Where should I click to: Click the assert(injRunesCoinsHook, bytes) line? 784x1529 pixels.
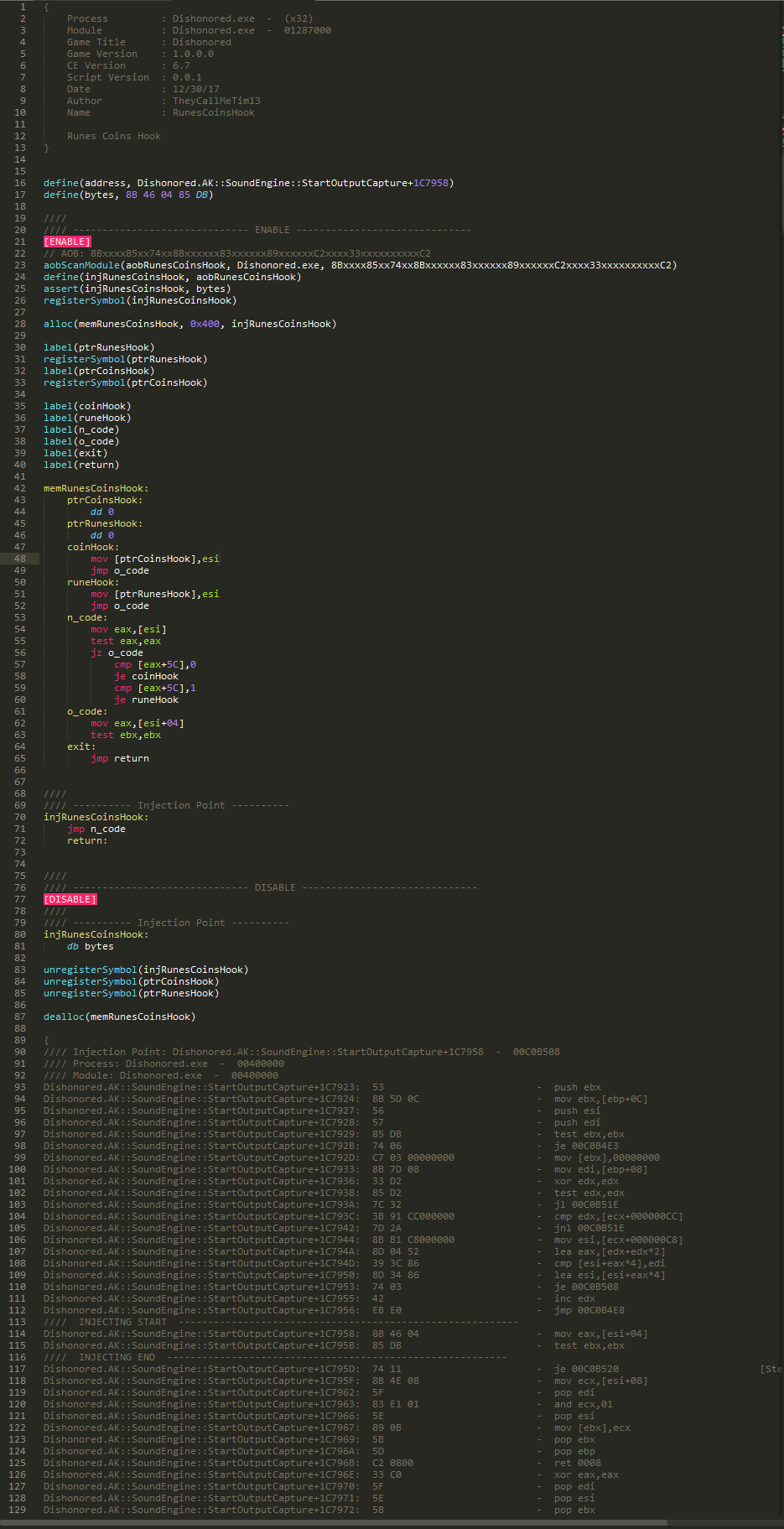(x=137, y=289)
